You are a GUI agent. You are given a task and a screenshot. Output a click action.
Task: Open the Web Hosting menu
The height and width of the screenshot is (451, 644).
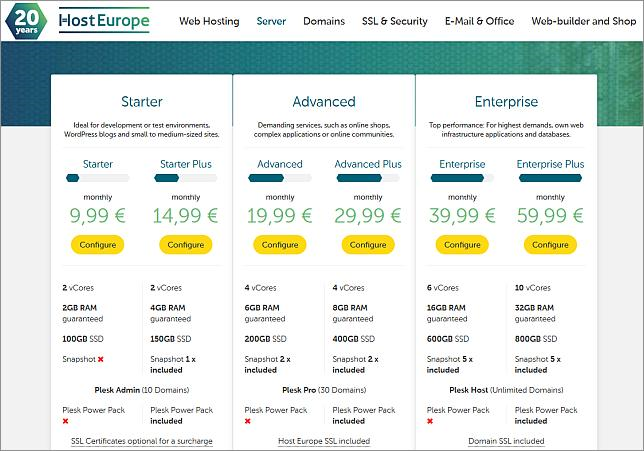tap(209, 21)
